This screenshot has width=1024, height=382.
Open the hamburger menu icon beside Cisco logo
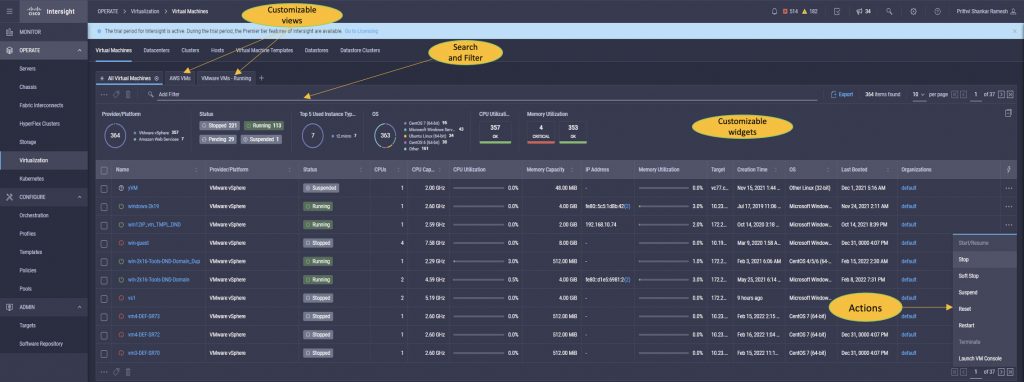click(9, 11)
